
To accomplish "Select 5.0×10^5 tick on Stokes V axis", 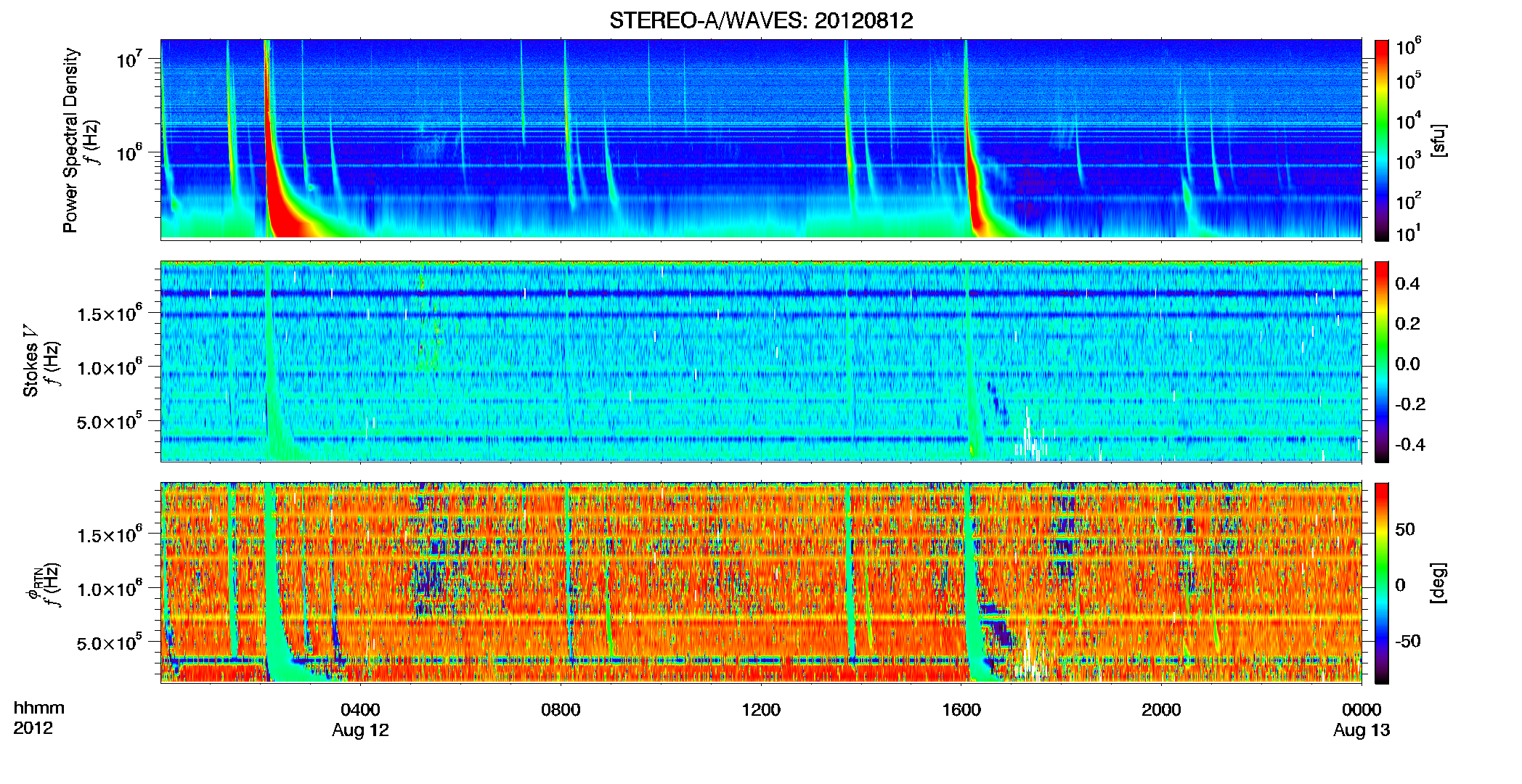I will (110, 422).
